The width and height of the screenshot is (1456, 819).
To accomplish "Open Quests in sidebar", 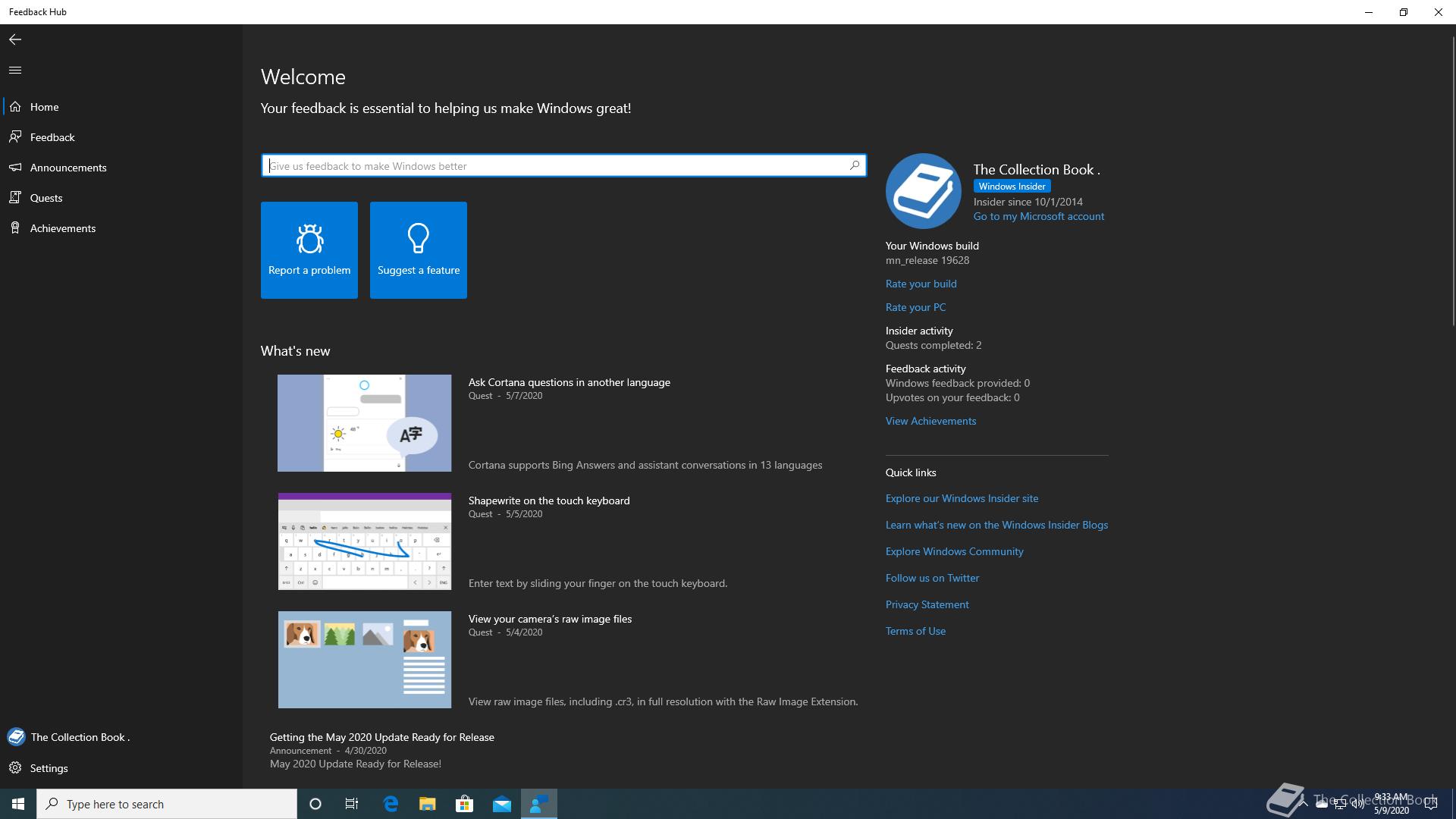I will point(121,198).
